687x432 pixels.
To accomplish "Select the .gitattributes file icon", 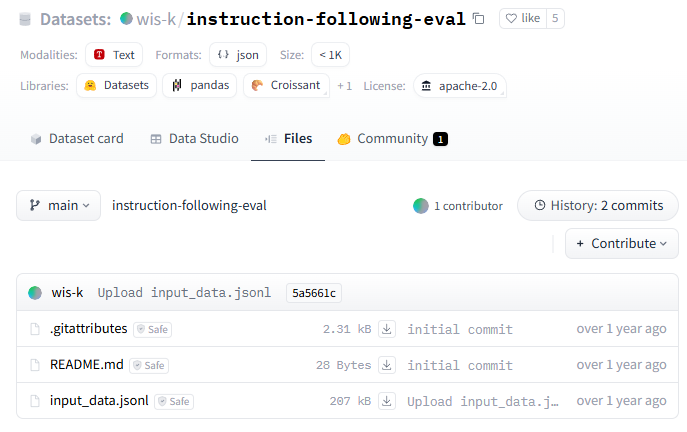I will coord(35,329).
